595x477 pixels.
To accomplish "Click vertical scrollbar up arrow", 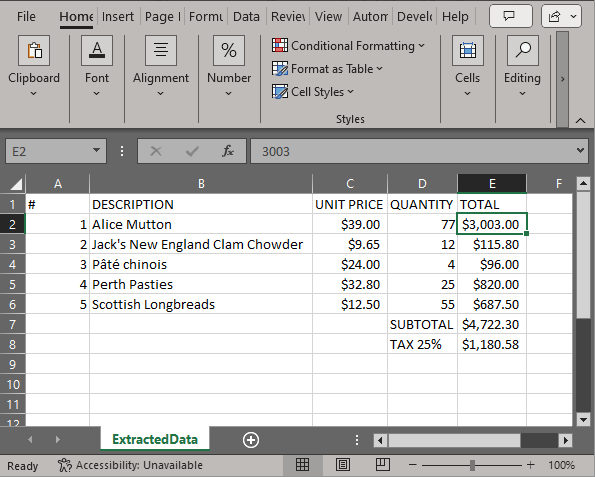I will click(583, 184).
